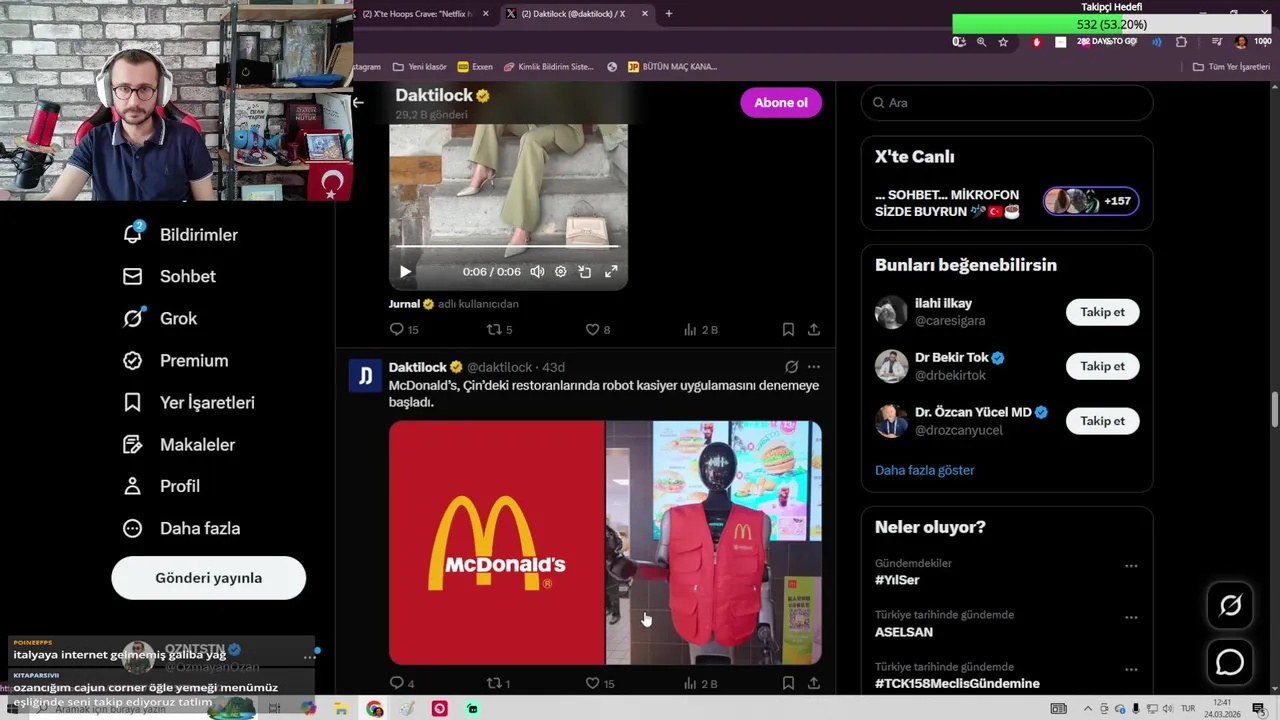Open the McDonald's logo image
Image resolution: width=1280 pixels, height=720 pixels.
[496, 542]
